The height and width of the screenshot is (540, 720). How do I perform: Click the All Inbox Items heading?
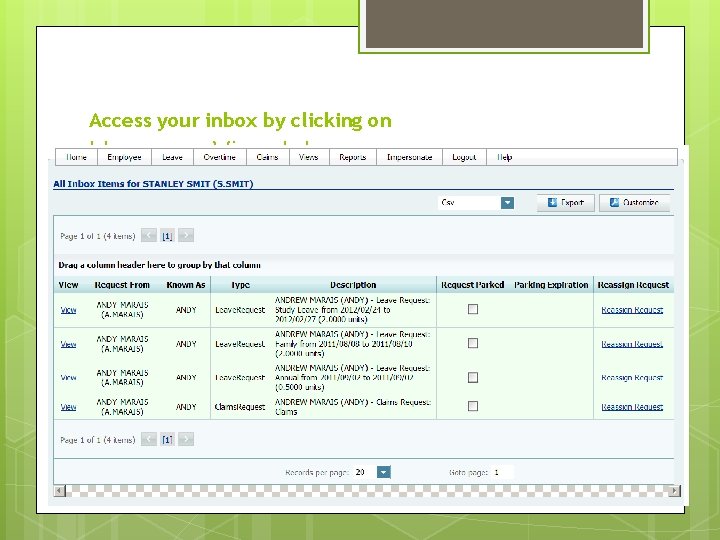[x=153, y=184]
